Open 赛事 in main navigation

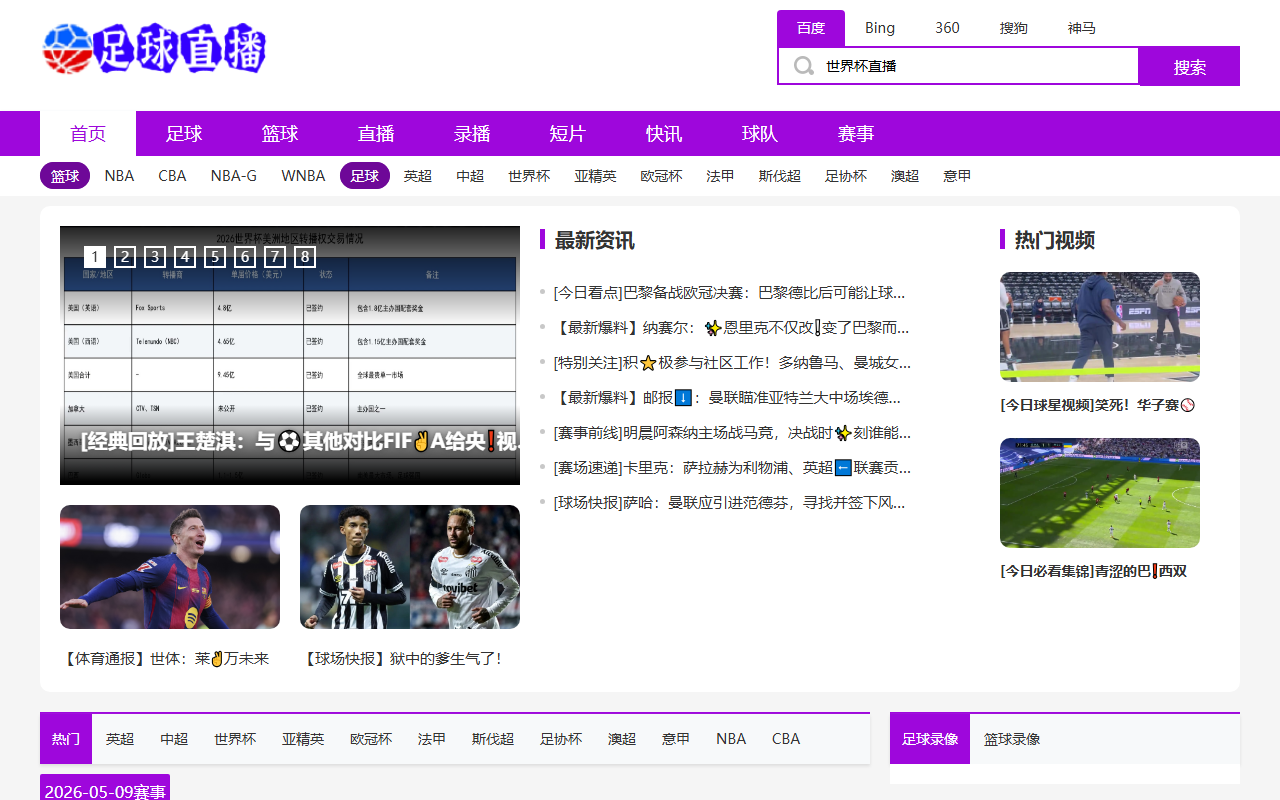point(856,133)
